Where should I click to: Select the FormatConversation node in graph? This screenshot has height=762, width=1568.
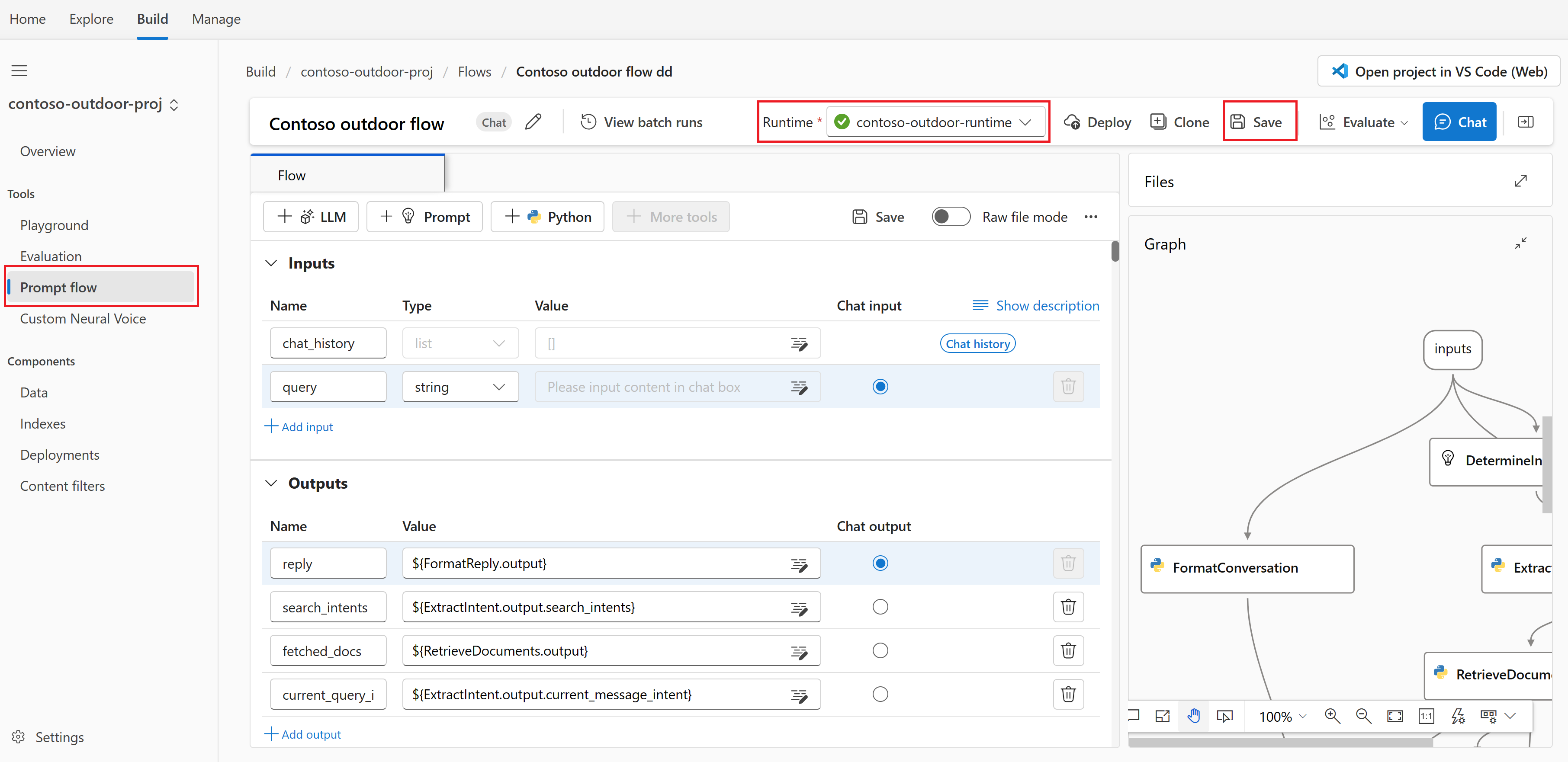click(1247, 568)
